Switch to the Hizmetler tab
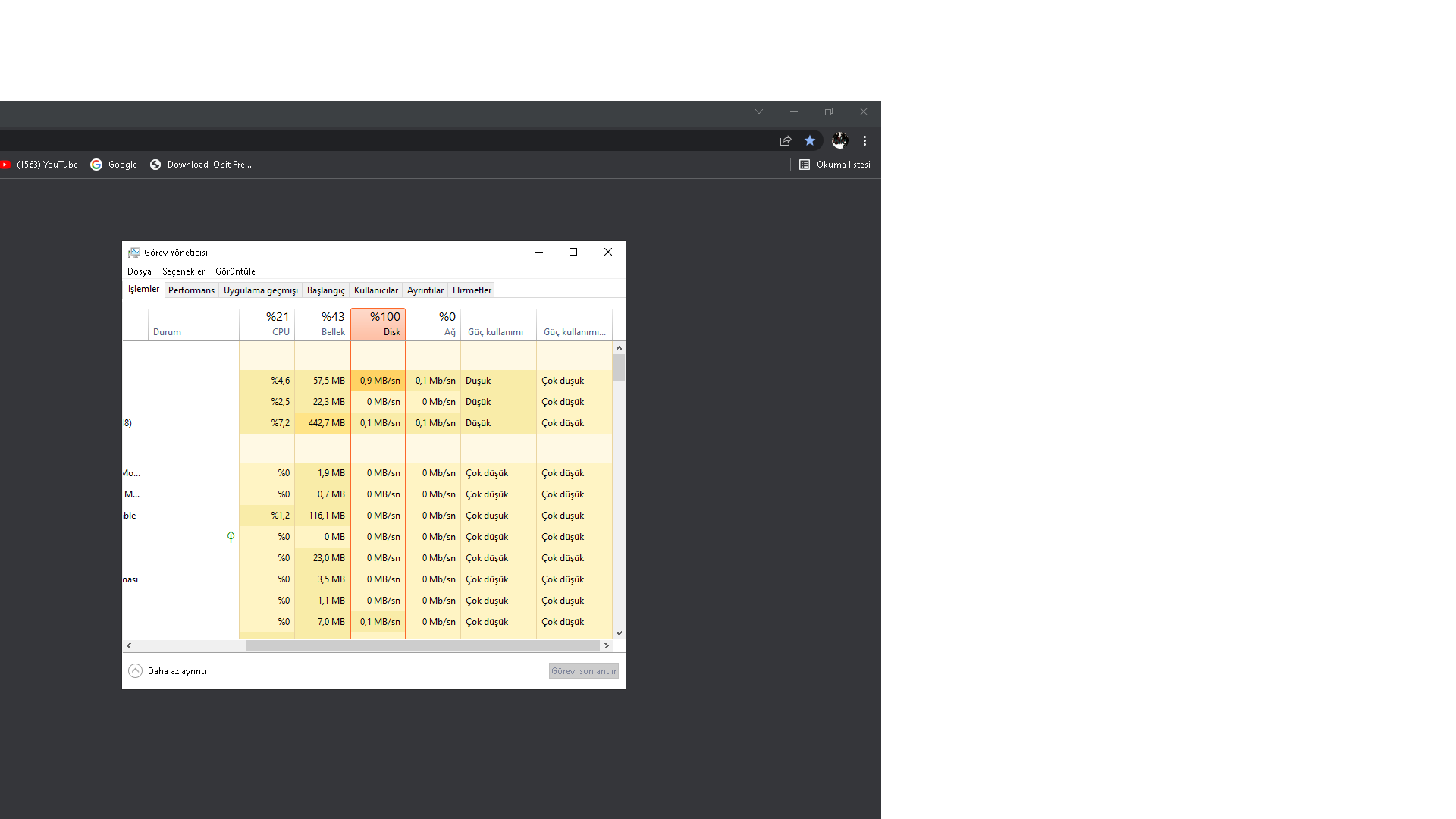 click(472, 290)
